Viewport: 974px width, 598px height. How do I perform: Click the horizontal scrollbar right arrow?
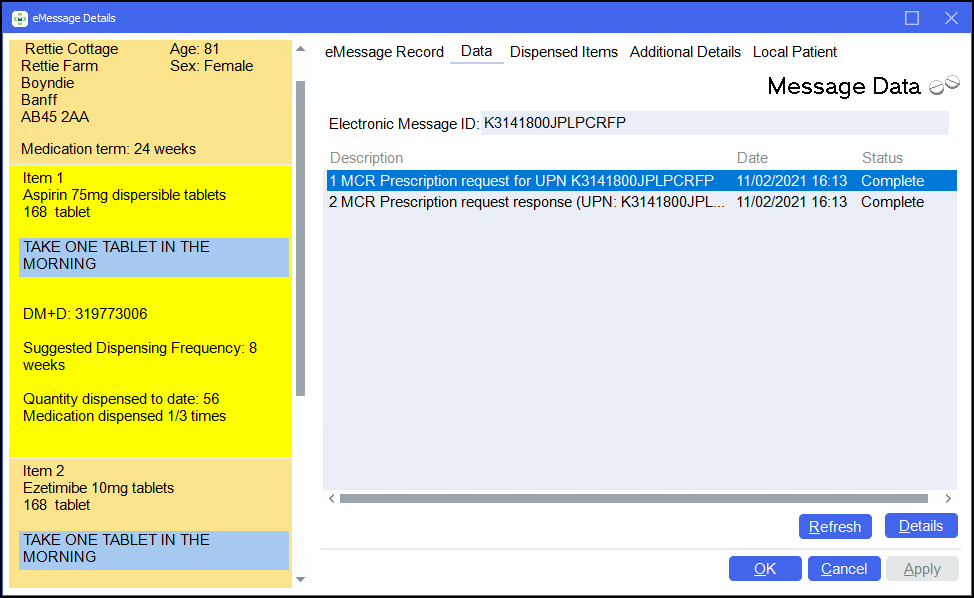tap(948, 498)
